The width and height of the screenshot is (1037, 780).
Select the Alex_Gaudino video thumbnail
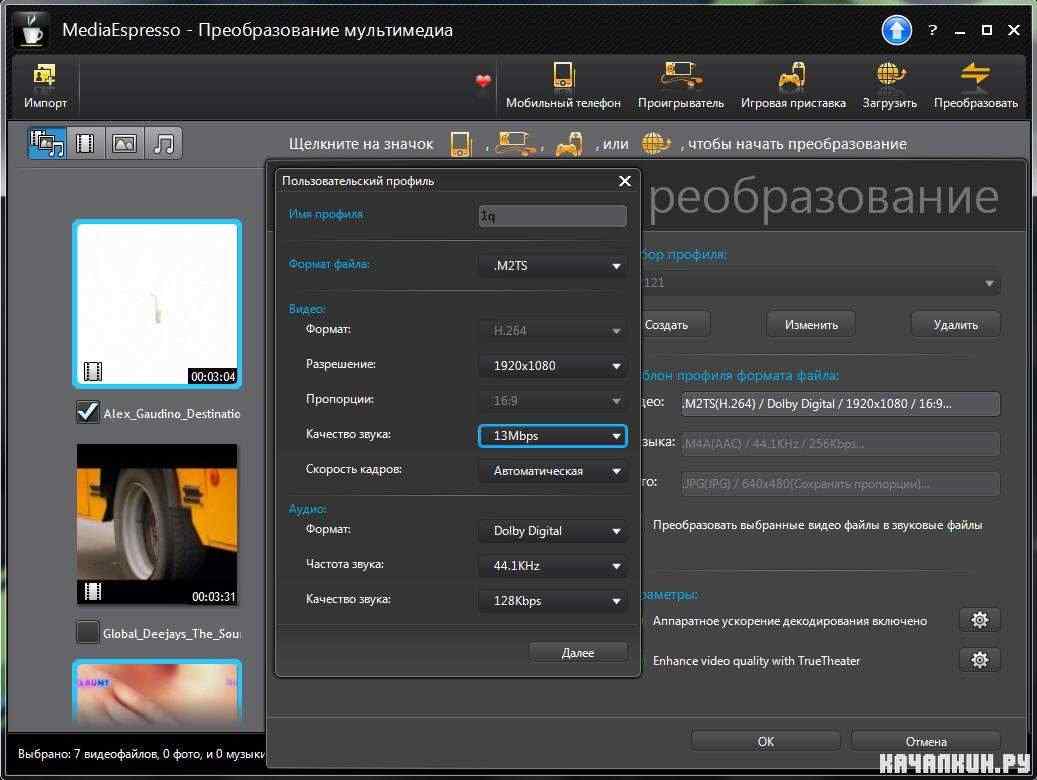[x=157, y=304]
